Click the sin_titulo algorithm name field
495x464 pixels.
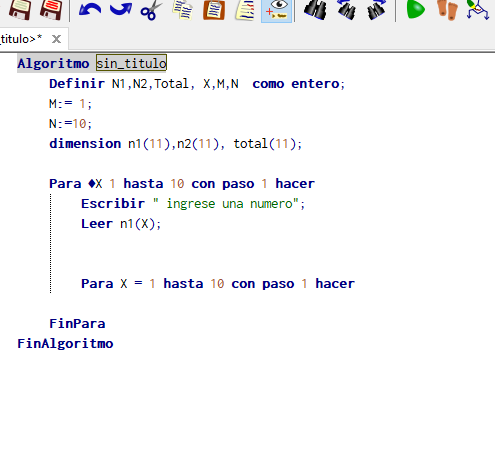[x=131, y=63]
